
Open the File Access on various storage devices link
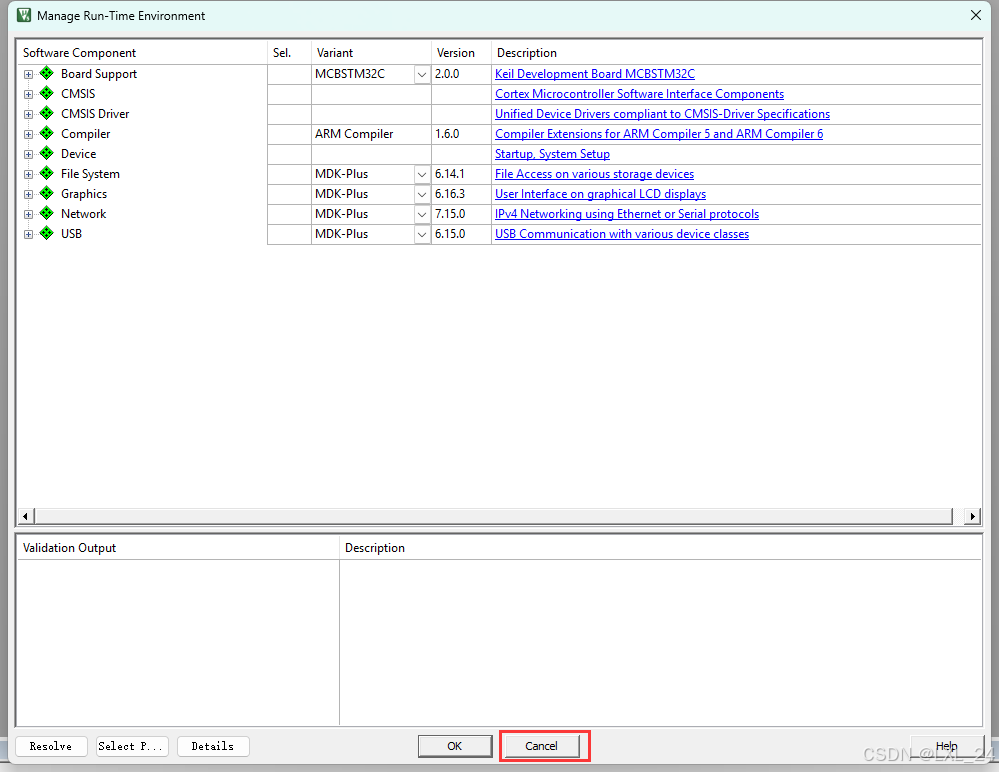click(x=594, y=174)
